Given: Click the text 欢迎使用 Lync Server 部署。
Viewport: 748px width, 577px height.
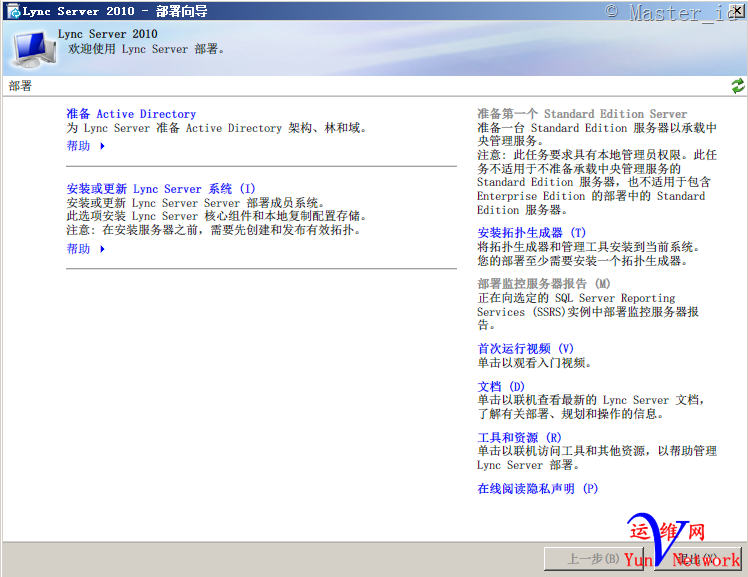Looking at the screenshot, I should point(146,49).
